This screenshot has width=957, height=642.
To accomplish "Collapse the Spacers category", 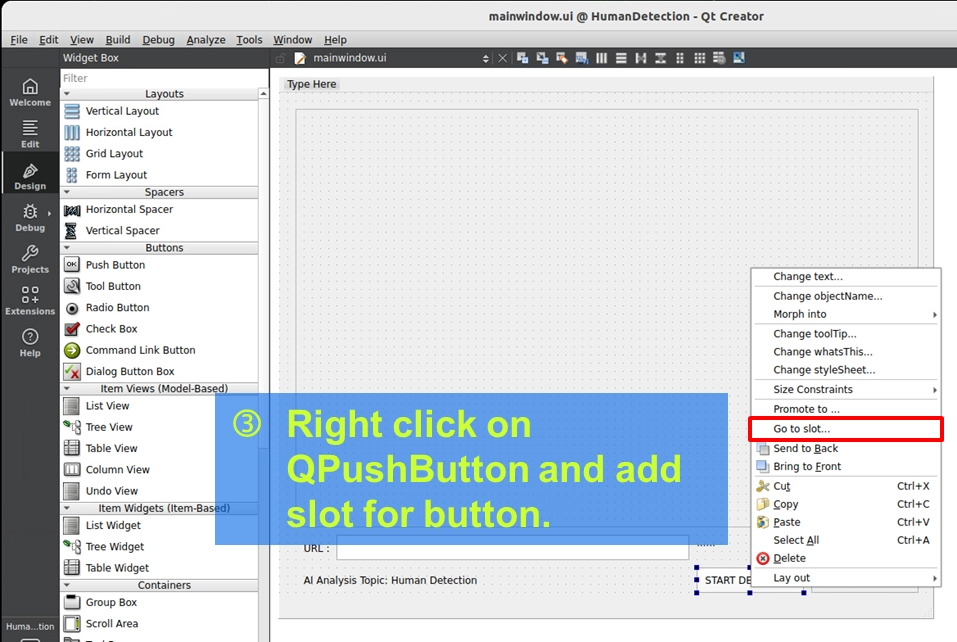I will 67,192.
